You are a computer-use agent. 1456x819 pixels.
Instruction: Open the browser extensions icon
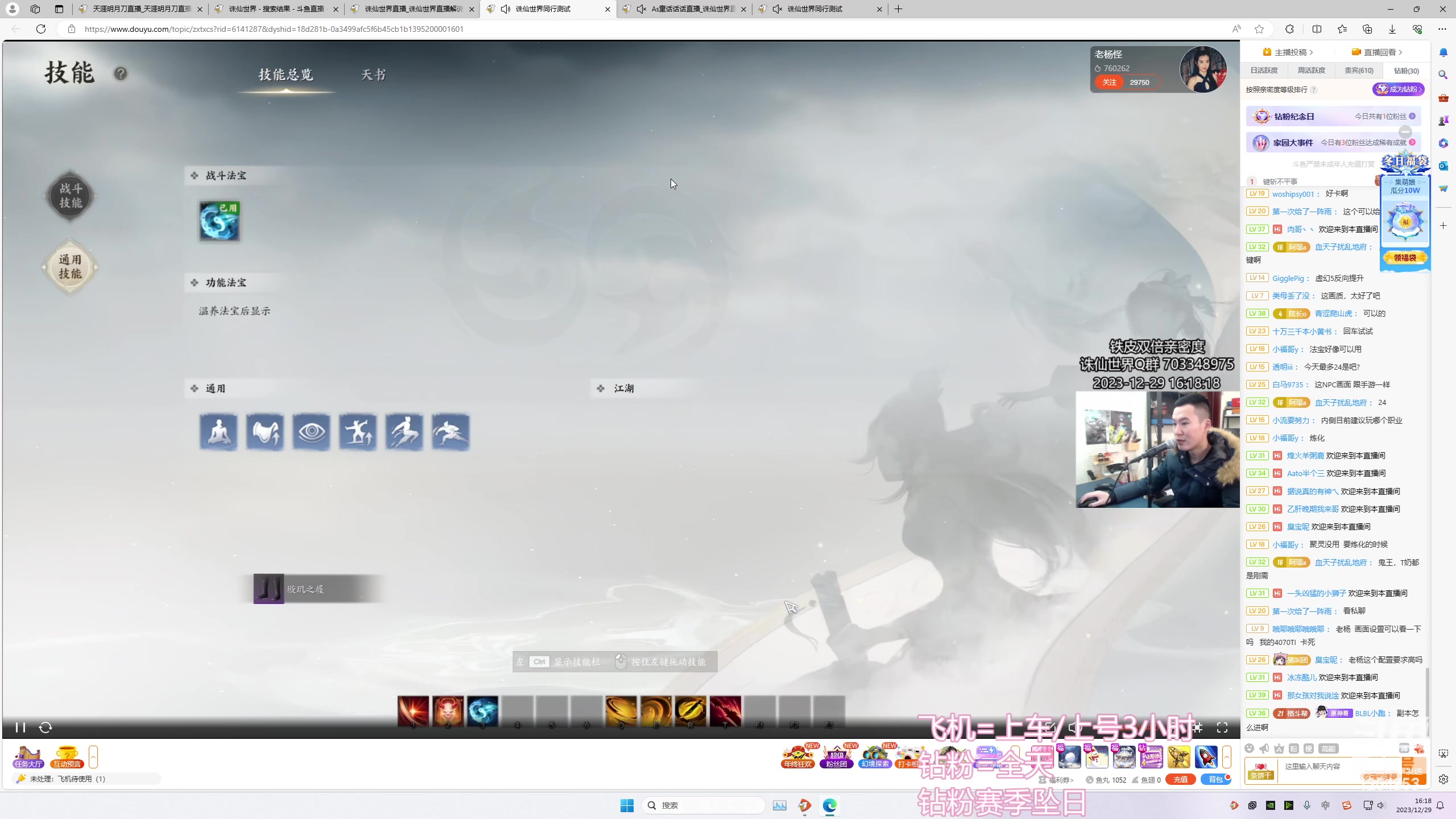[1289, 29]
